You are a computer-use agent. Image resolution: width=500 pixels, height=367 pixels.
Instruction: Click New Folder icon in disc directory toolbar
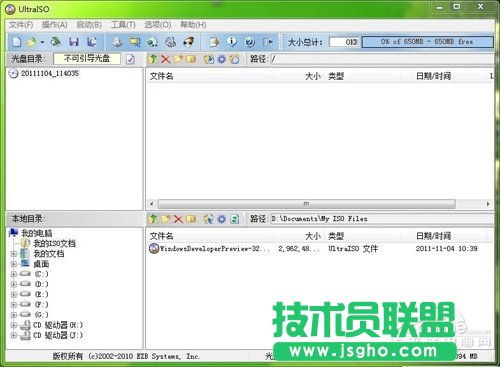pos(178,59)
